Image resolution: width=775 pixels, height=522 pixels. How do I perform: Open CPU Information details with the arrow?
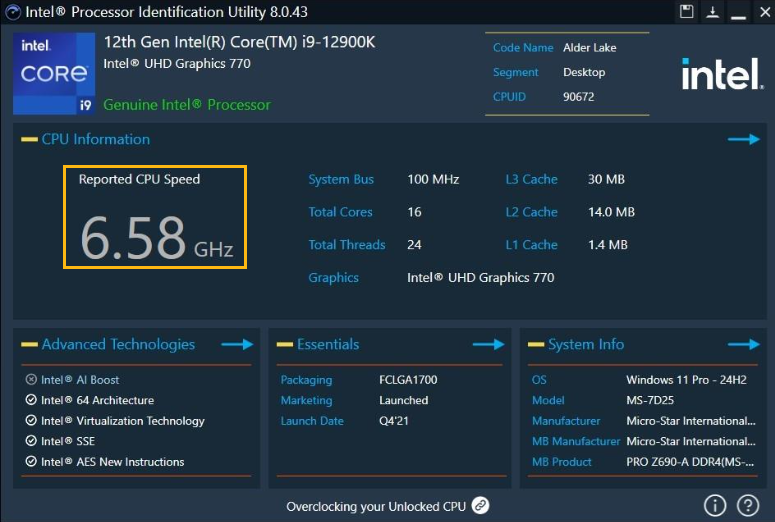pyautogui.click(x=744, y=139)
